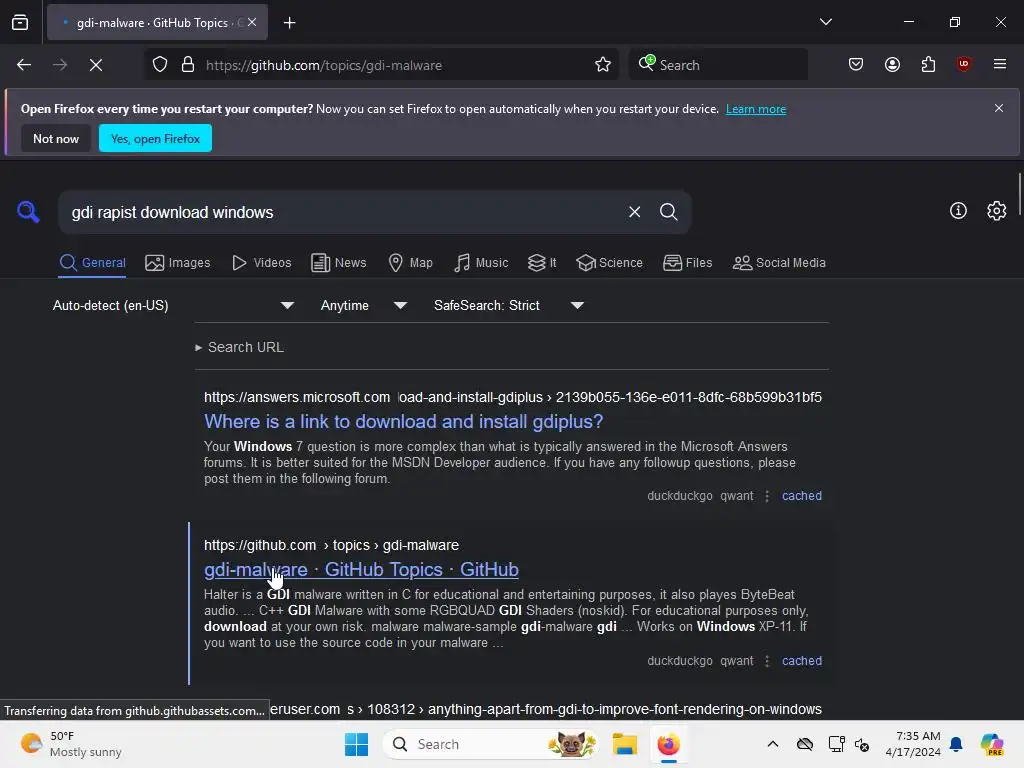Click the muted volume tray icon
This screenshot has height=768, width=1024.
point(862,744)
